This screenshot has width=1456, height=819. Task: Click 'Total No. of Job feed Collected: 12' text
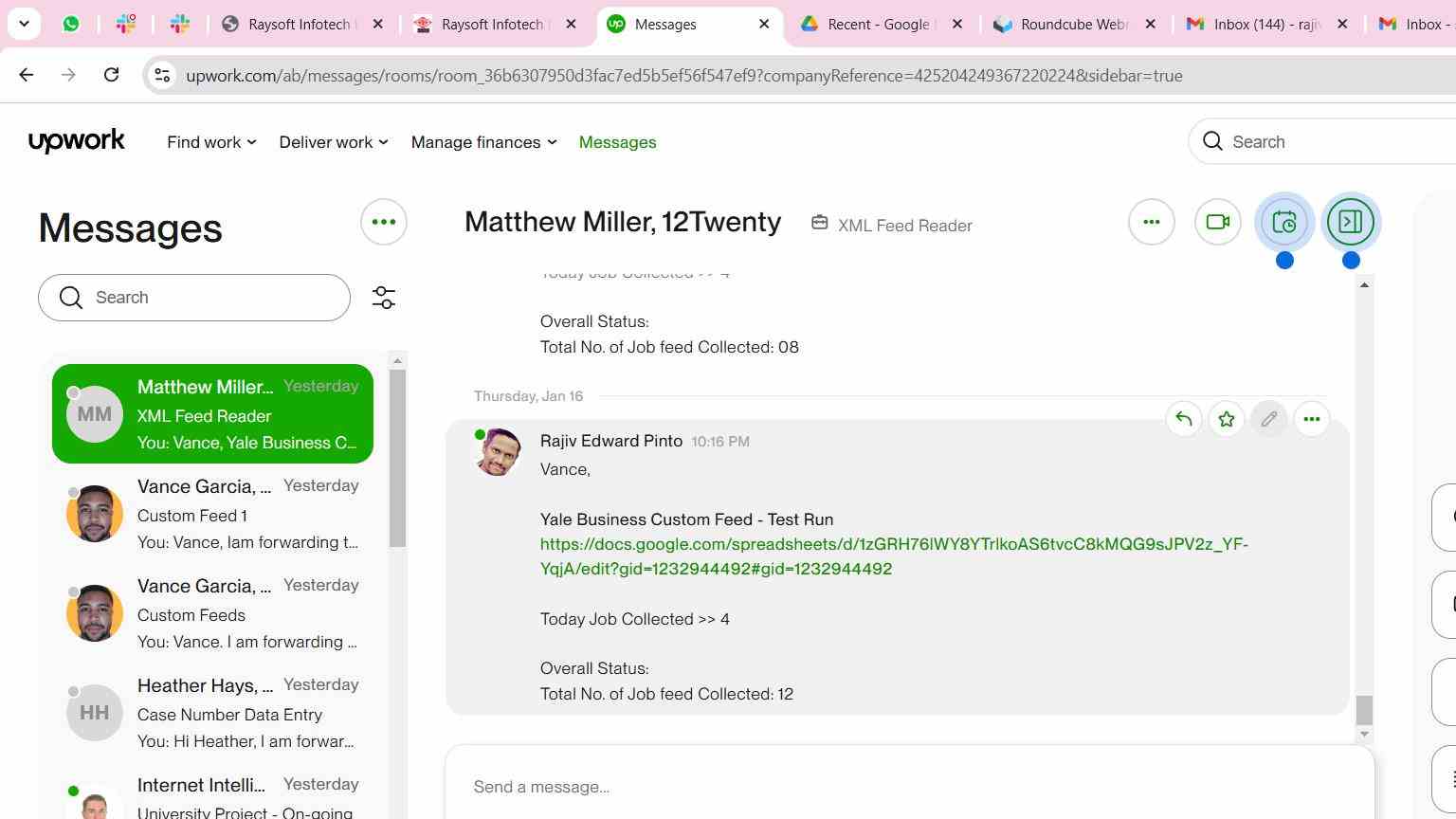[x=666, y=694]
